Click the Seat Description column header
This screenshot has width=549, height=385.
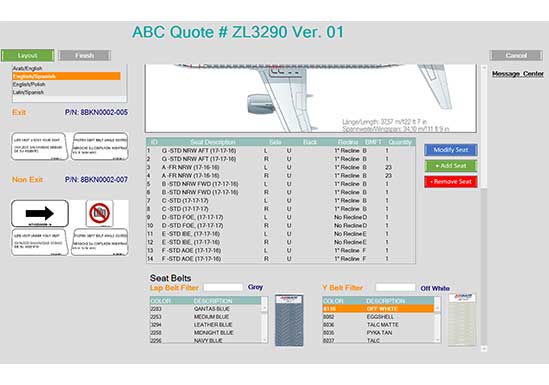213,142
